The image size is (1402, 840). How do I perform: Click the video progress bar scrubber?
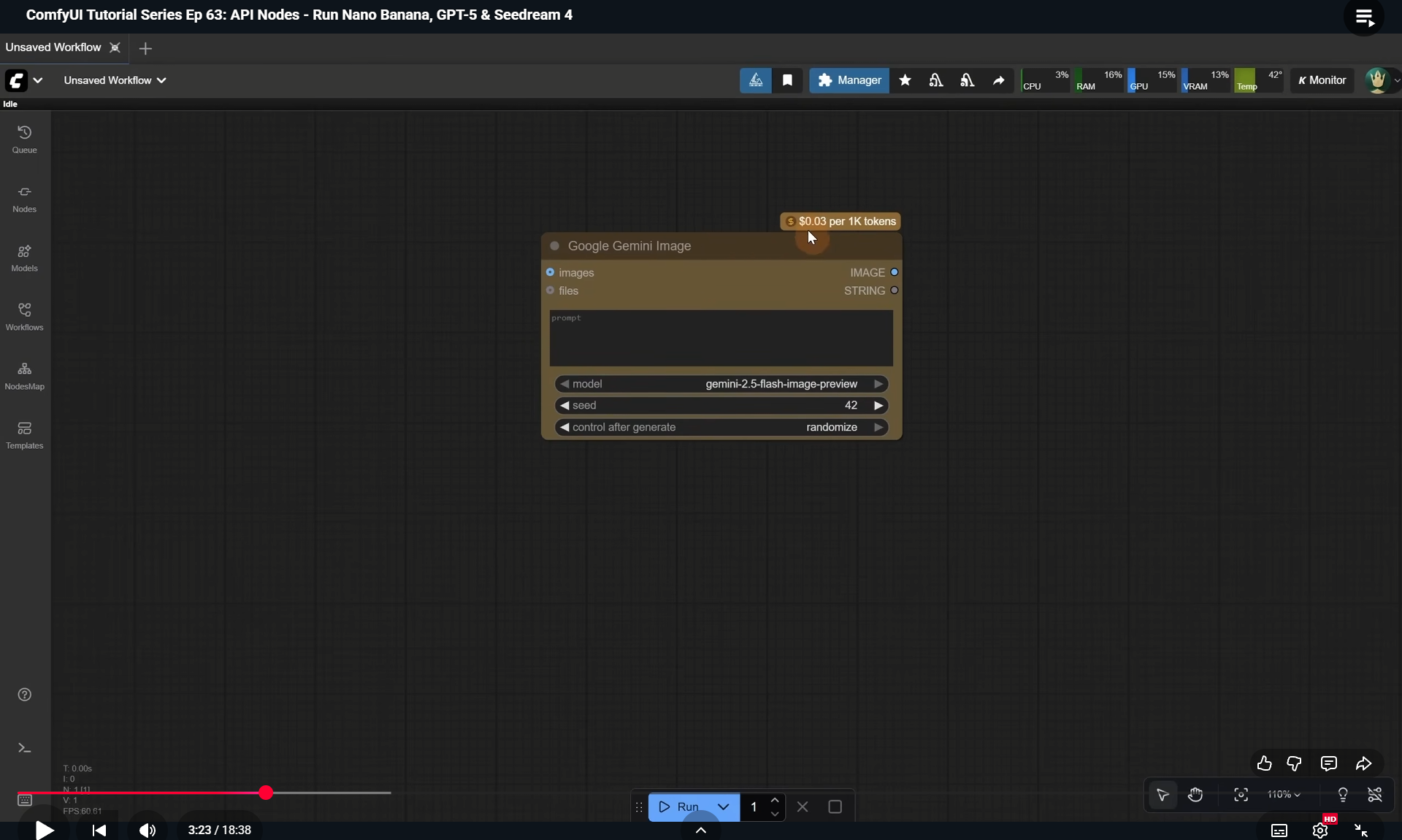tap(266, 793)
